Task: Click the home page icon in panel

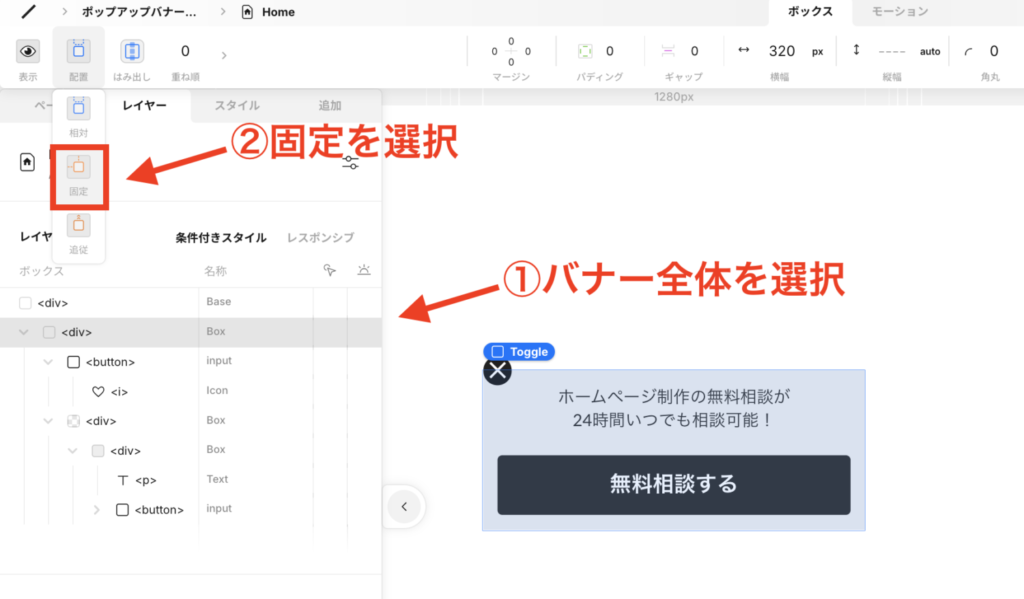Action: [x=27, y=162]
